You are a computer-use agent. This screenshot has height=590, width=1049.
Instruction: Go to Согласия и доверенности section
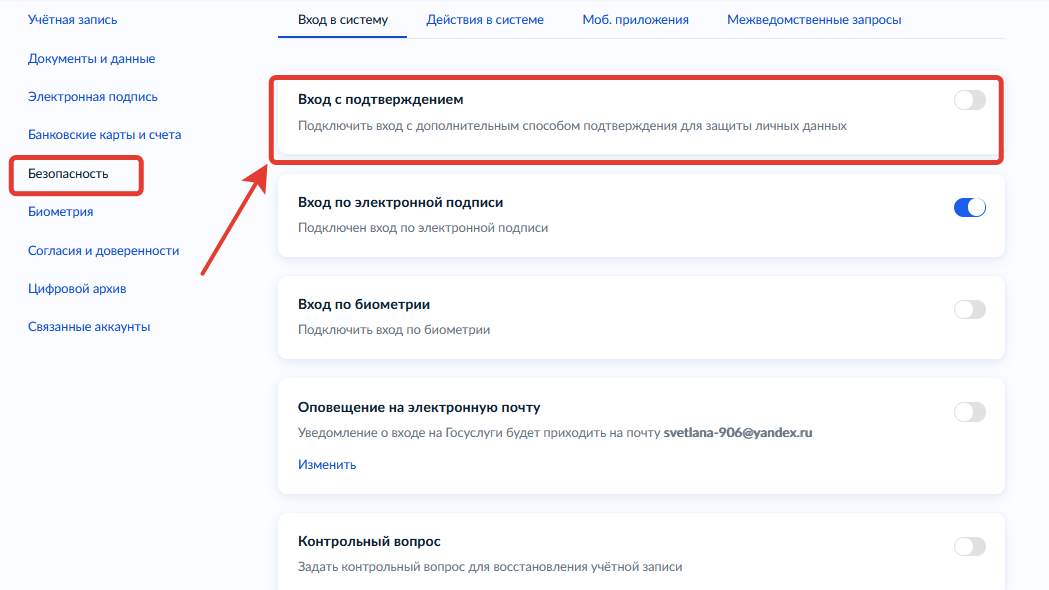[x=103, y=251]
